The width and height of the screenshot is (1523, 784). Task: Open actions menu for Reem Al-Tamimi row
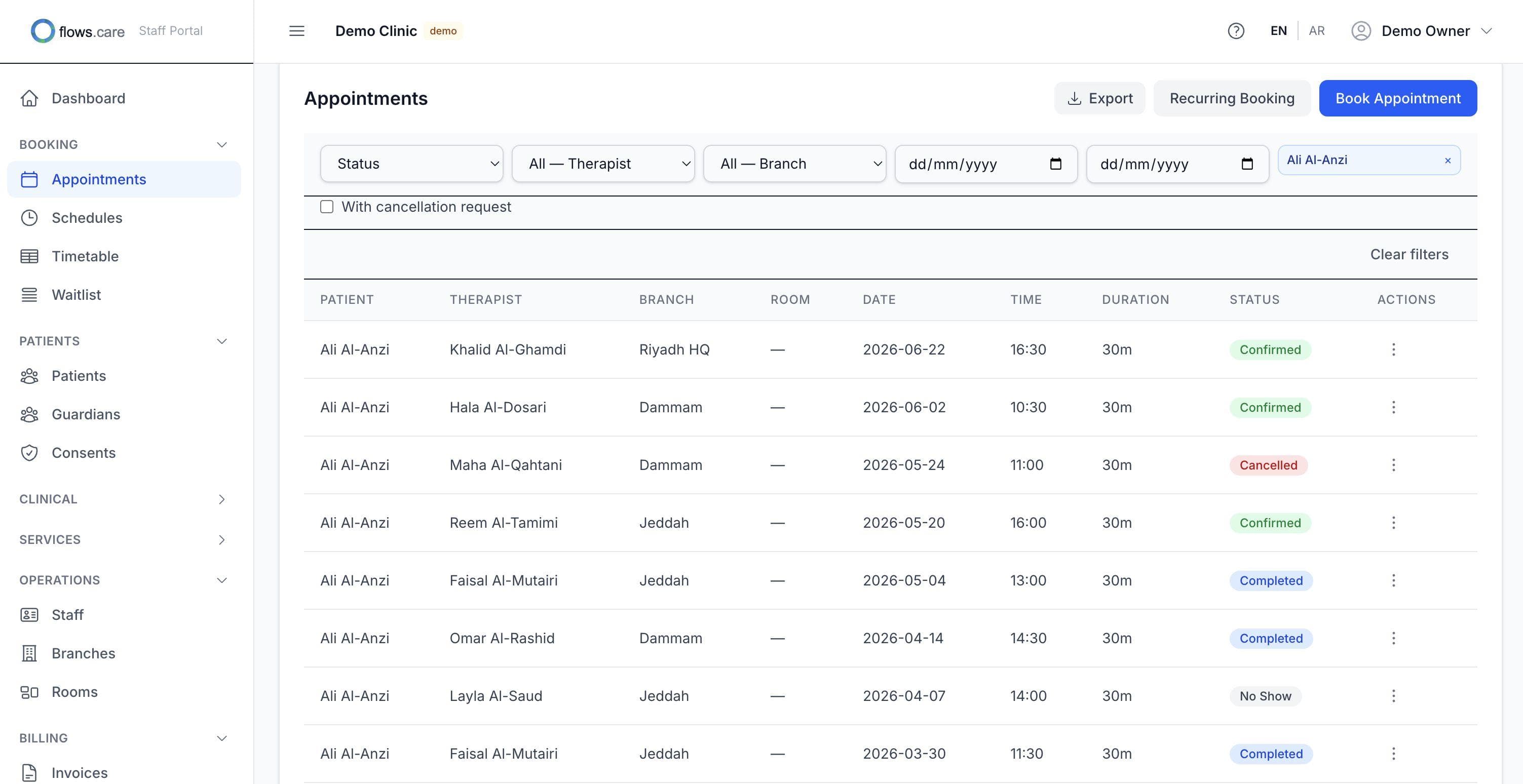pyautogui.click(x=1393, y=523)
